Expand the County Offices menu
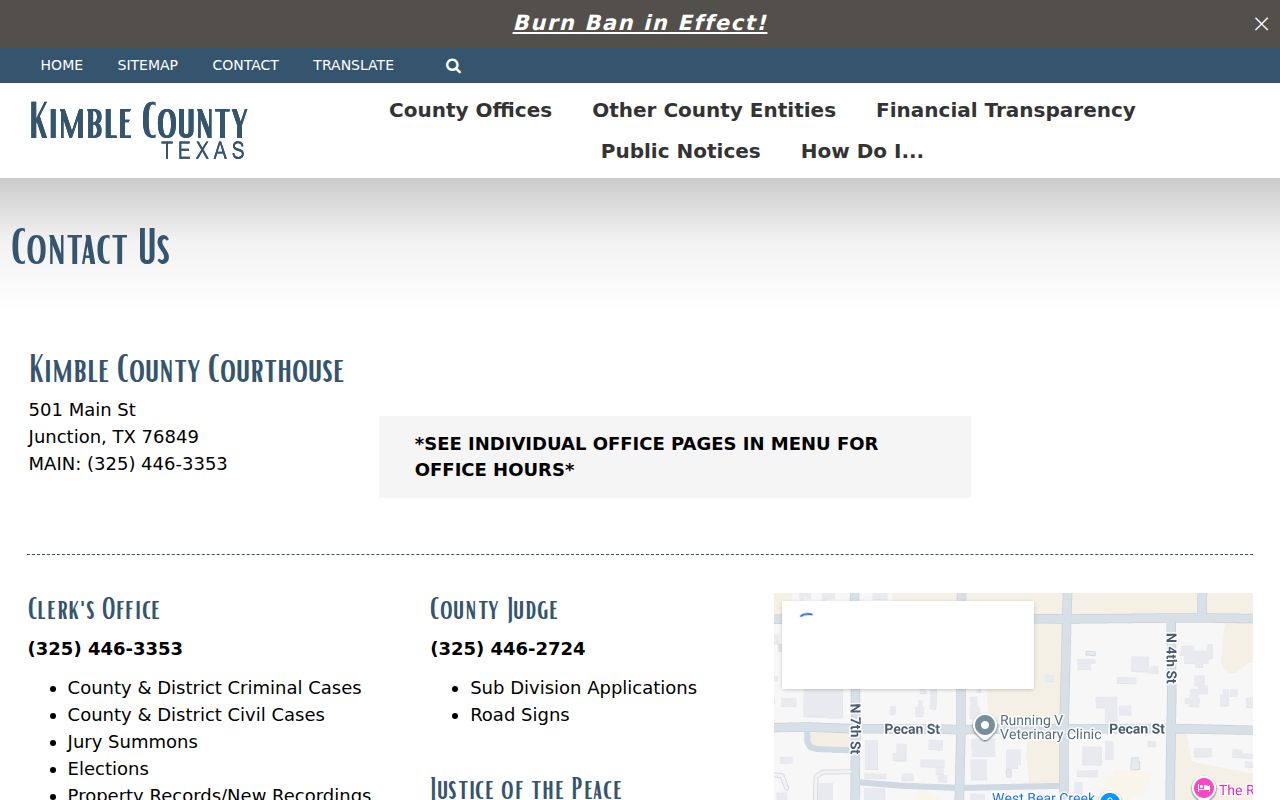 click(470, 110)
